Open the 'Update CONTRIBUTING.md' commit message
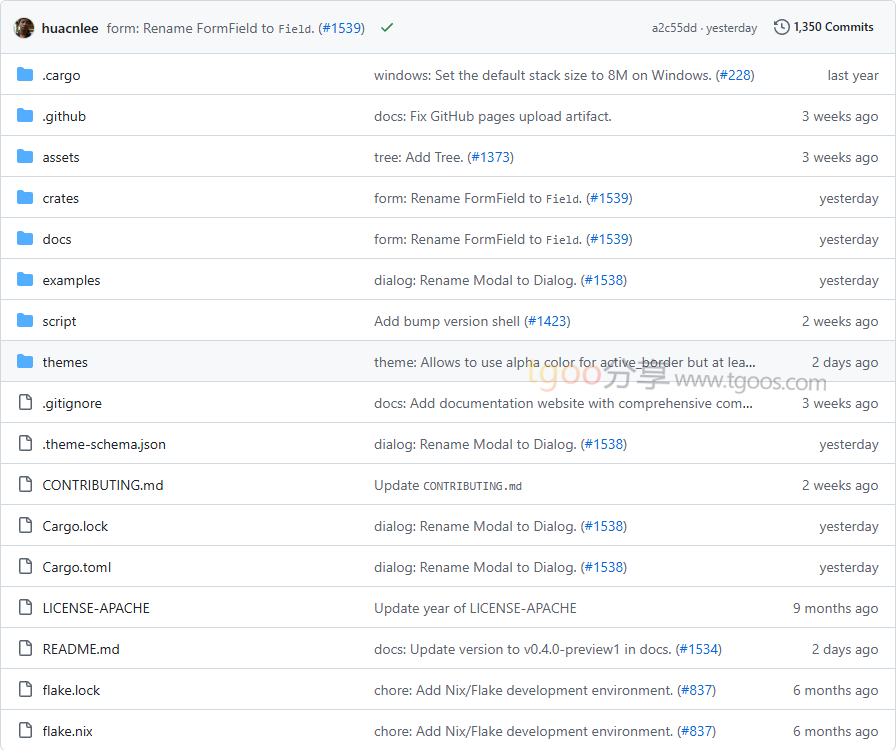Screen dimensions: 896x751 [x=448, y=485]
